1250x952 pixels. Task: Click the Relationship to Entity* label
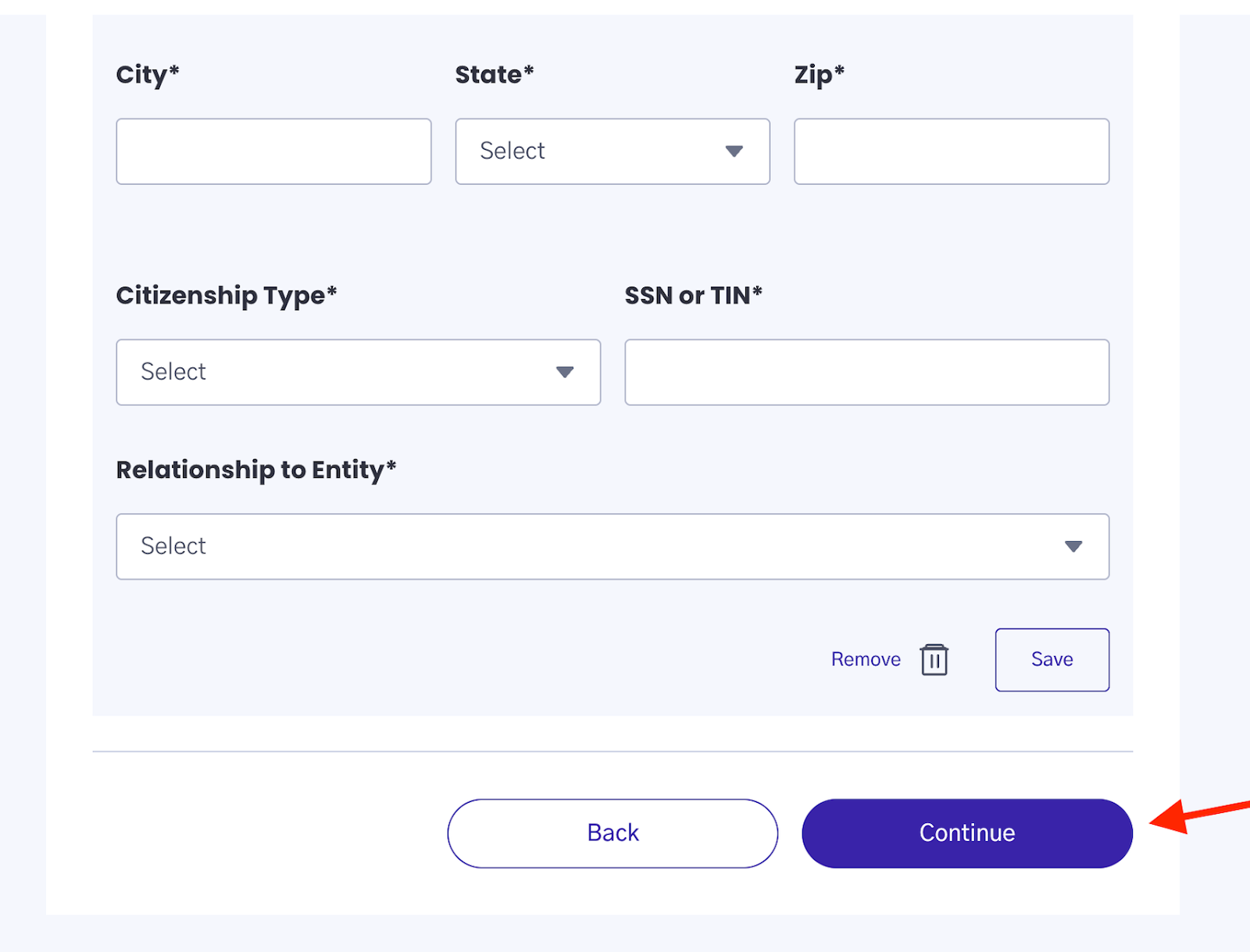point(256,470)
